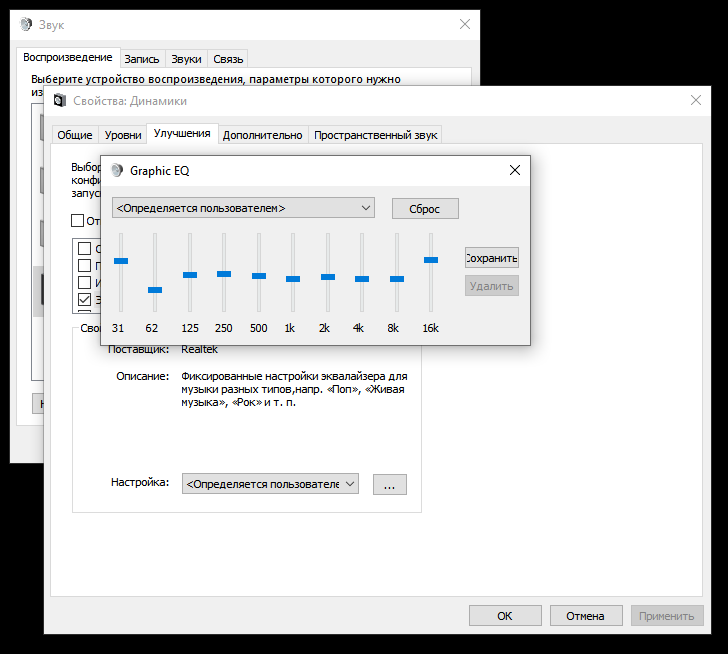Toggle the third enhancement checkbox in the list
Viewport: 728px width, 654px height.
[84, 282]
